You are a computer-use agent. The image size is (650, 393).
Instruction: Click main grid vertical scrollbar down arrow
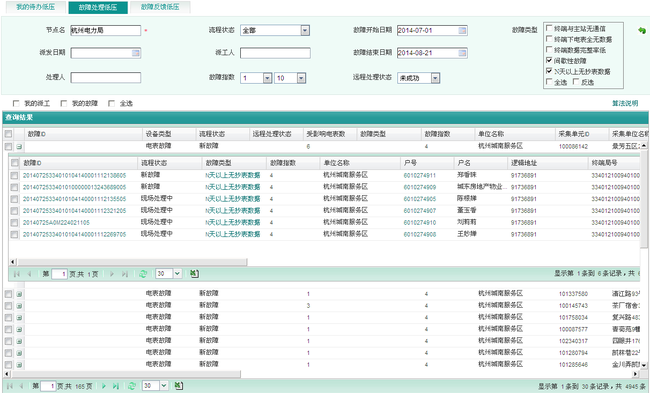tap(644, 365)
